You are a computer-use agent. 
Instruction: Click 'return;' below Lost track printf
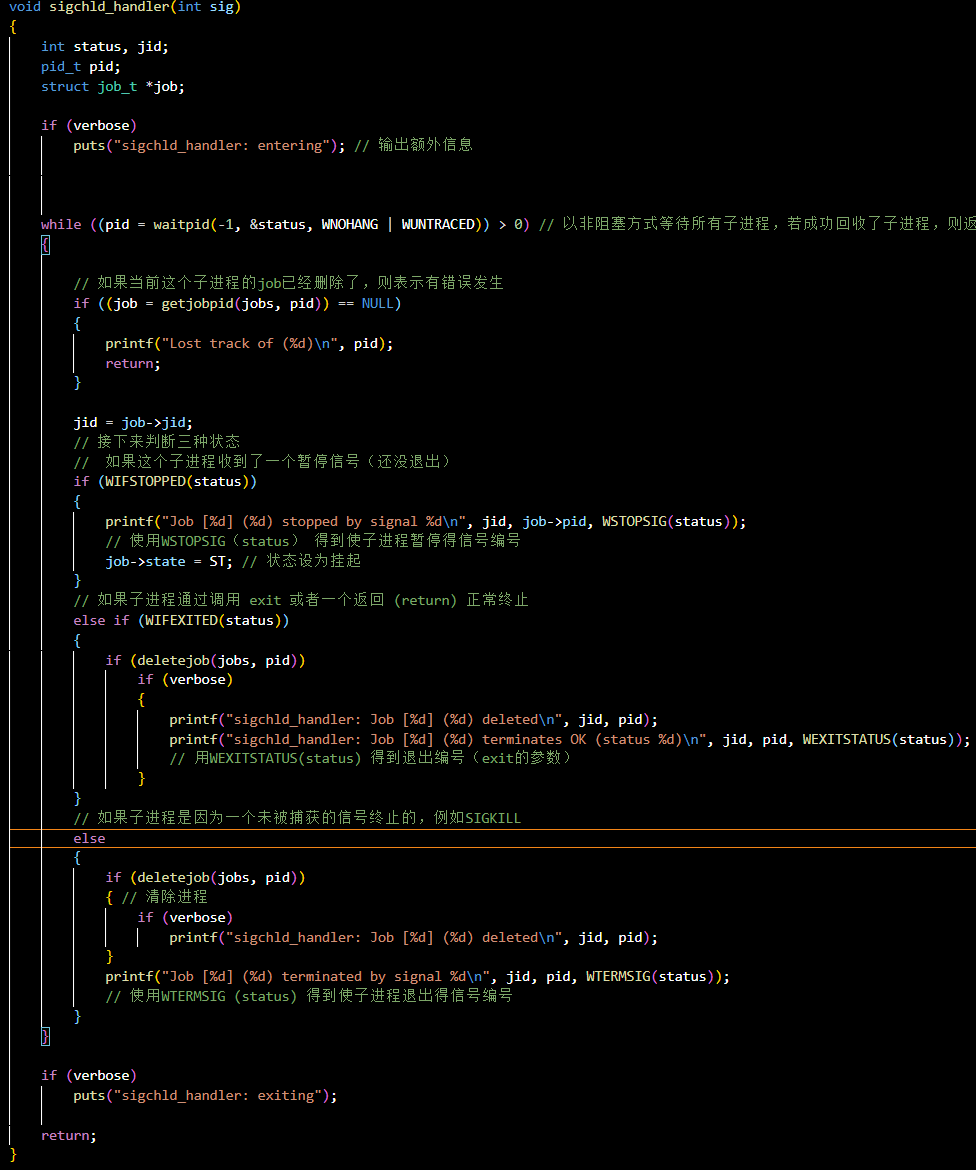coord(133,364)
